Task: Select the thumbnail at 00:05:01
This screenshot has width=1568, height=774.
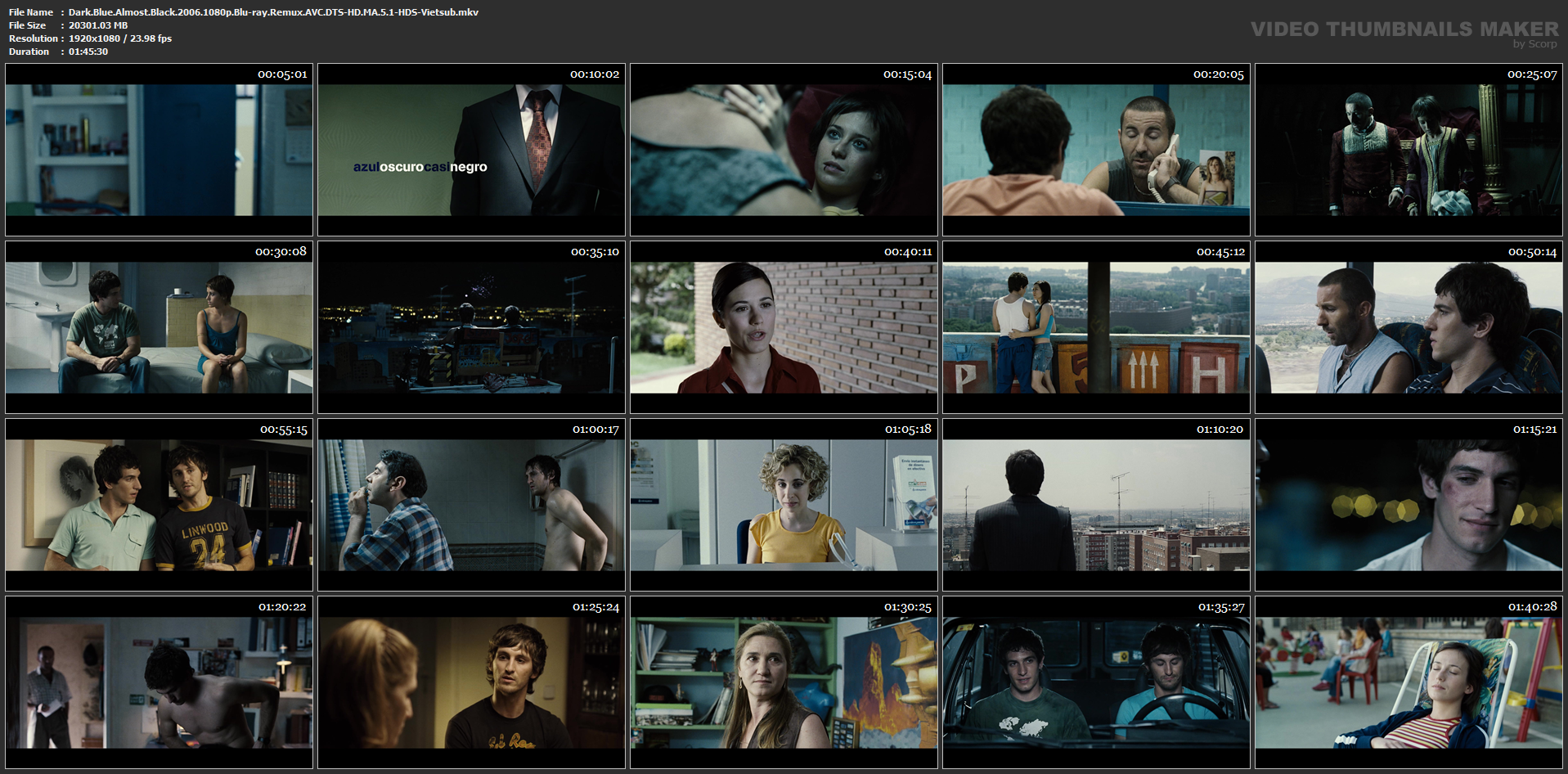Action: 159,150
